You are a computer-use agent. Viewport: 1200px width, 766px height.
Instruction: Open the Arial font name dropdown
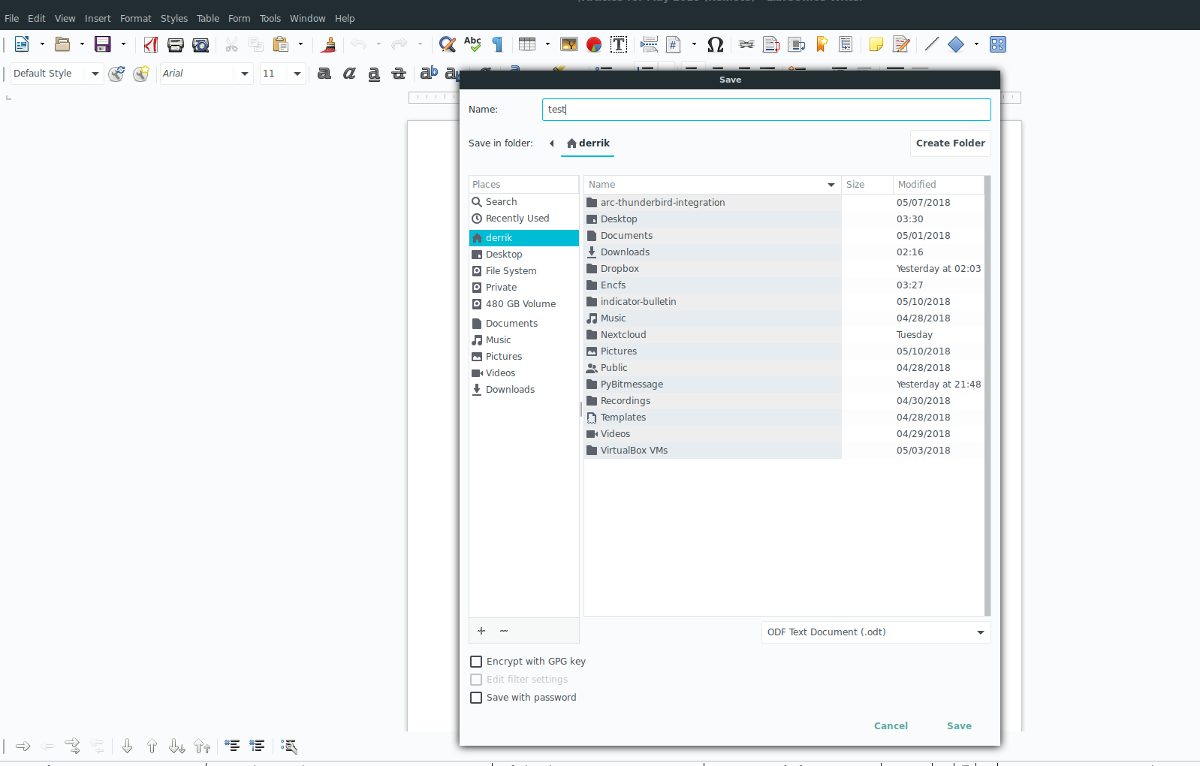[243, 73]
